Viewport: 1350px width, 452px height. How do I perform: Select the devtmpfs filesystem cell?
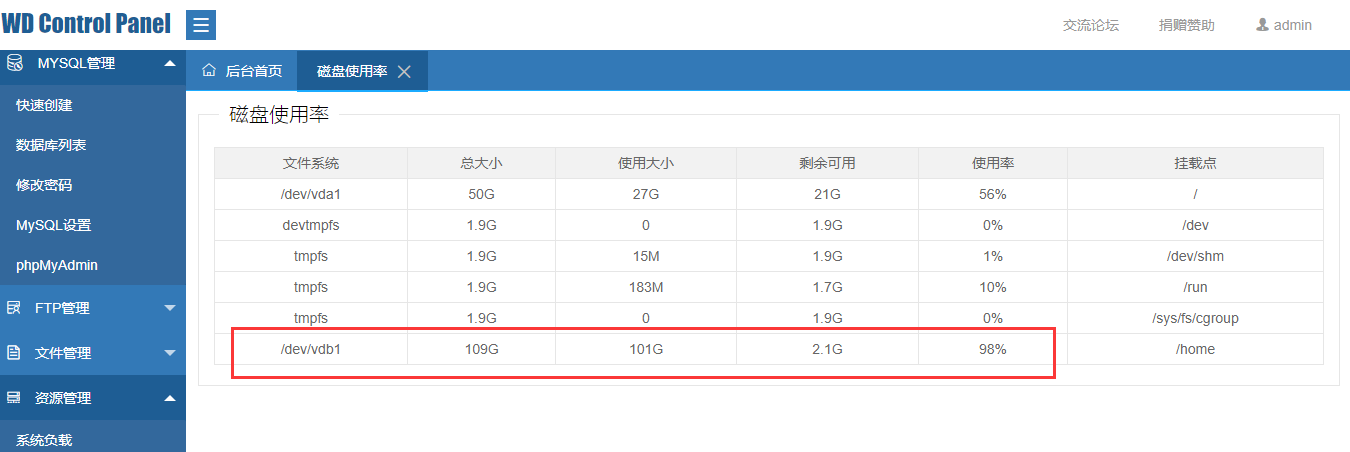click(311, 225)
